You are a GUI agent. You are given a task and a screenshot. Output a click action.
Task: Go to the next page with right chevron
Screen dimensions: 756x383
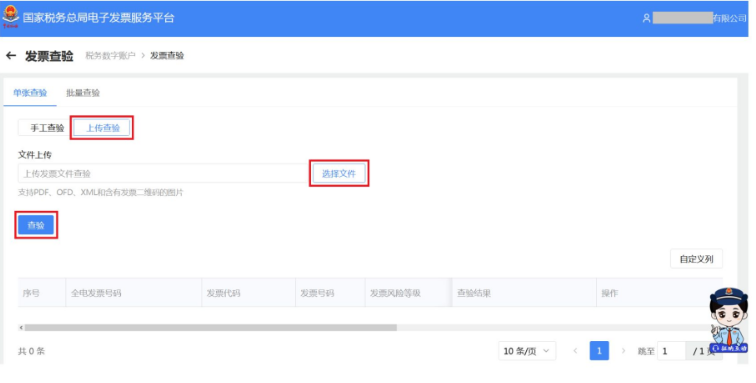tap(623, 351)
